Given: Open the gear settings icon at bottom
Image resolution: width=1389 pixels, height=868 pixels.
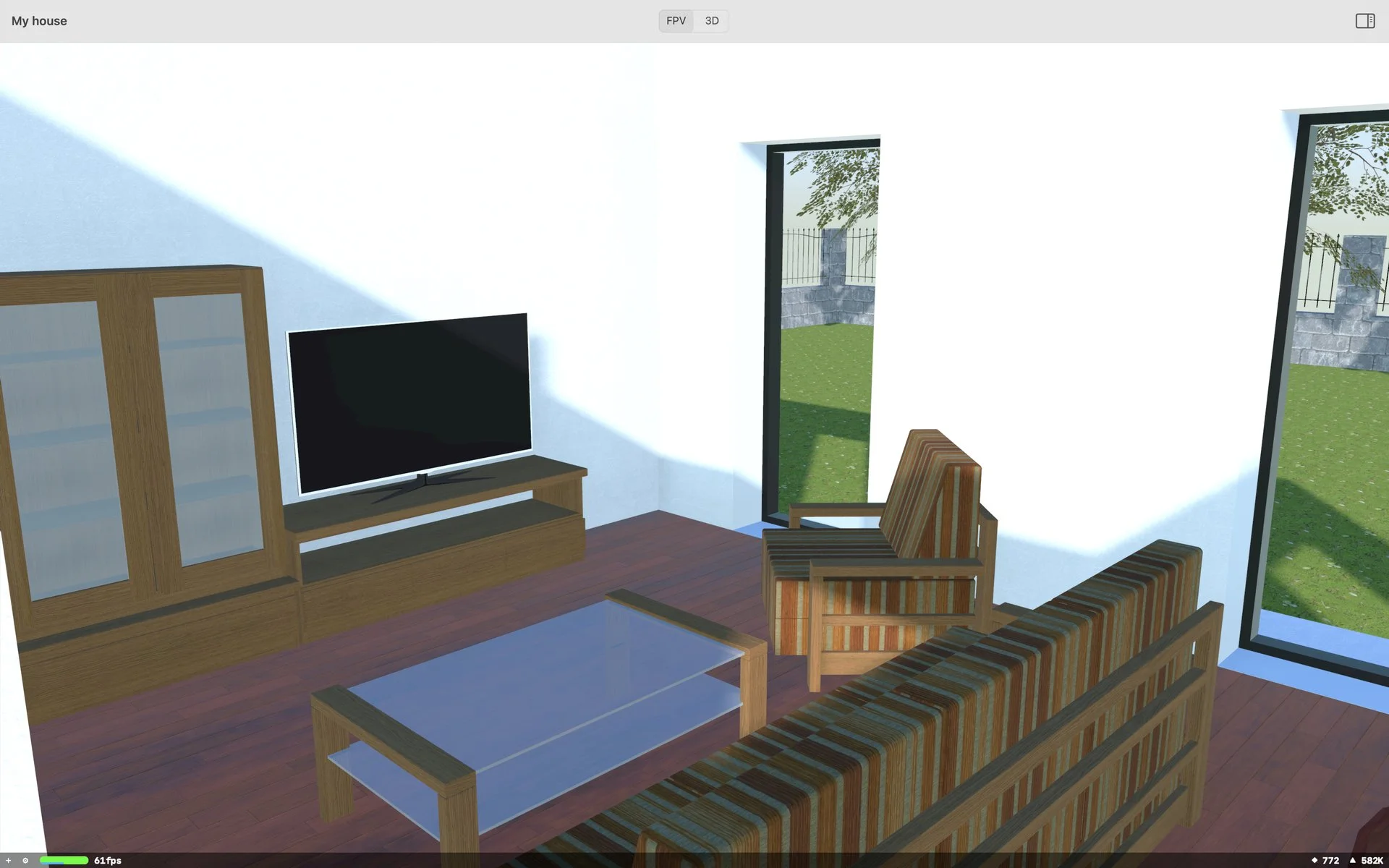Looking at the screenshot, I should [25, 860].
